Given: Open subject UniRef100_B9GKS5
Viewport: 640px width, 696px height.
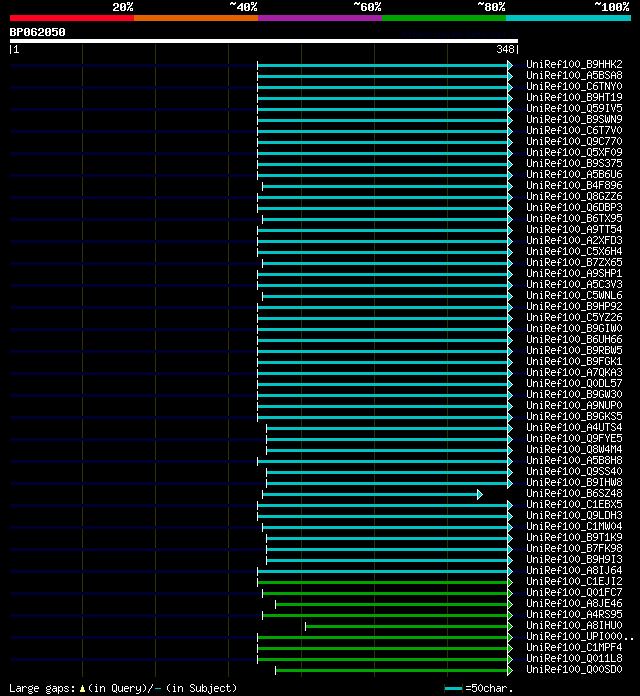Looking at the screenshot, I should [x=574, y=417].
